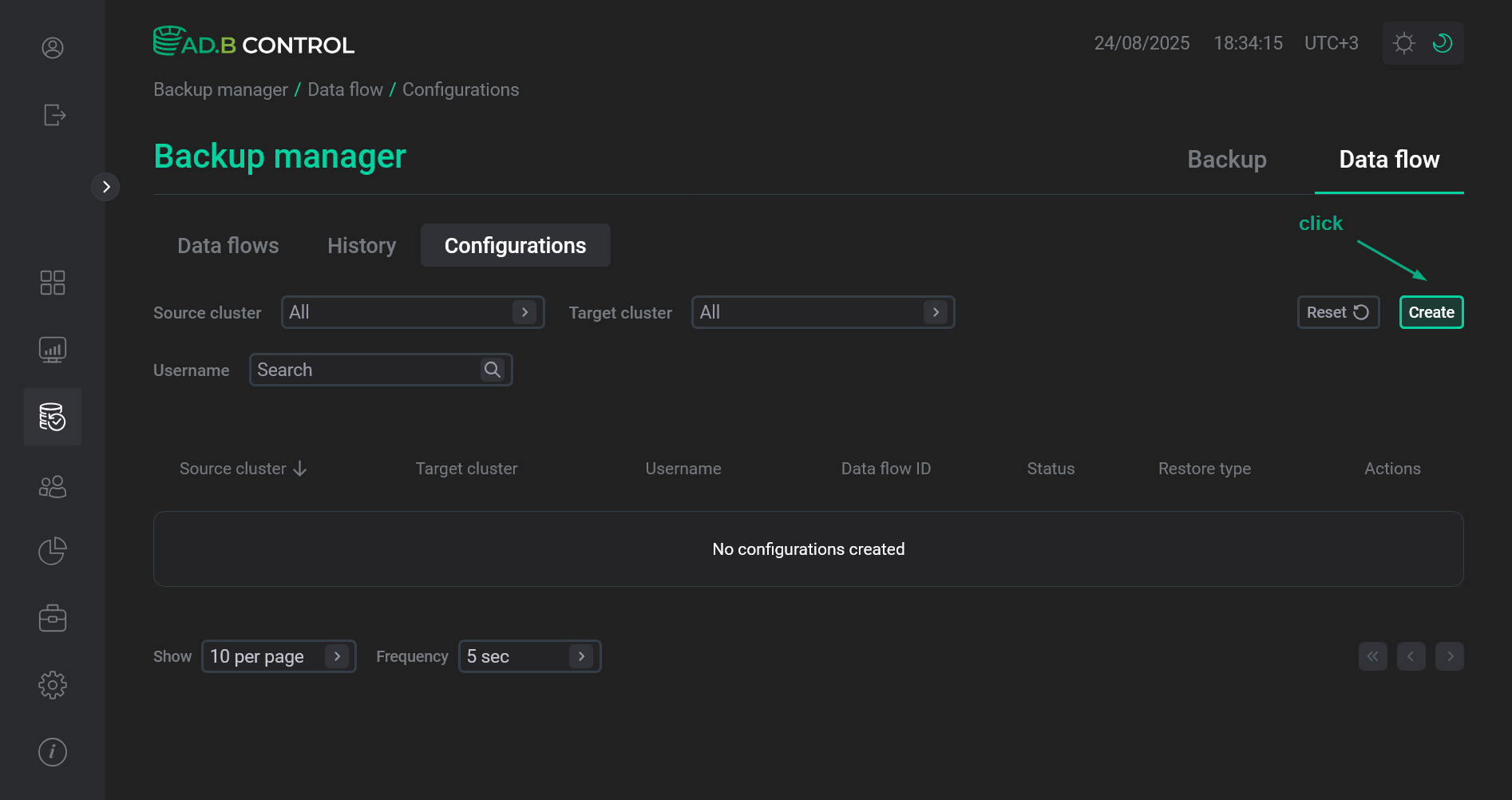Select the monitoring chart icon in the sidebar
This screenshot has height=800, width=1512.
click(x=53, y=349)
